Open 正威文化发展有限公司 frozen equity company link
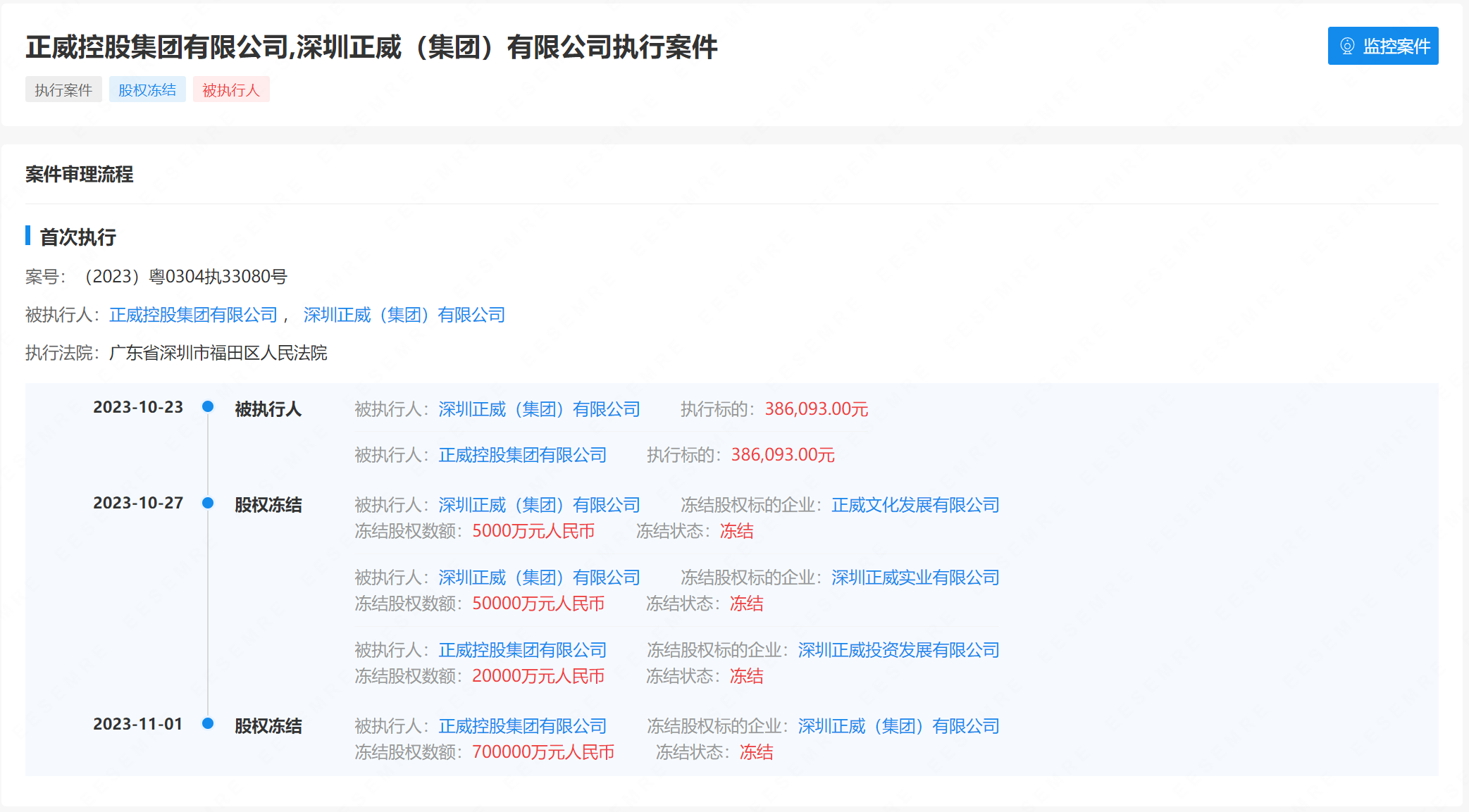This screenshot has width=1469, height=812. 915,505
